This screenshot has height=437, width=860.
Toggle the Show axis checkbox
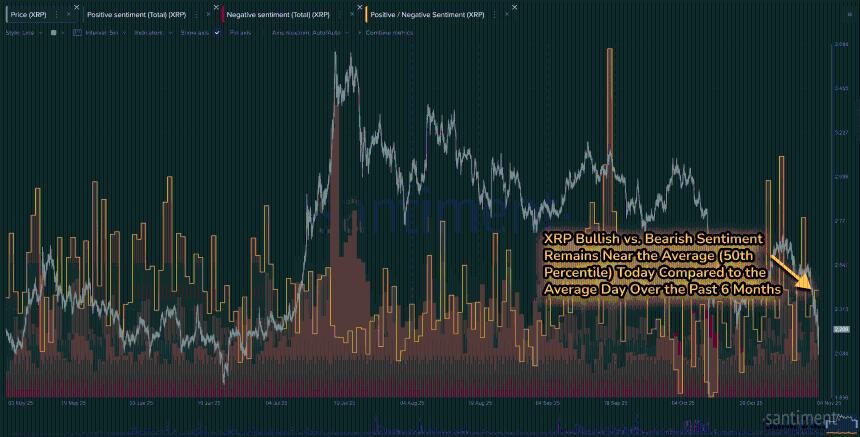(x=216, y=32)
